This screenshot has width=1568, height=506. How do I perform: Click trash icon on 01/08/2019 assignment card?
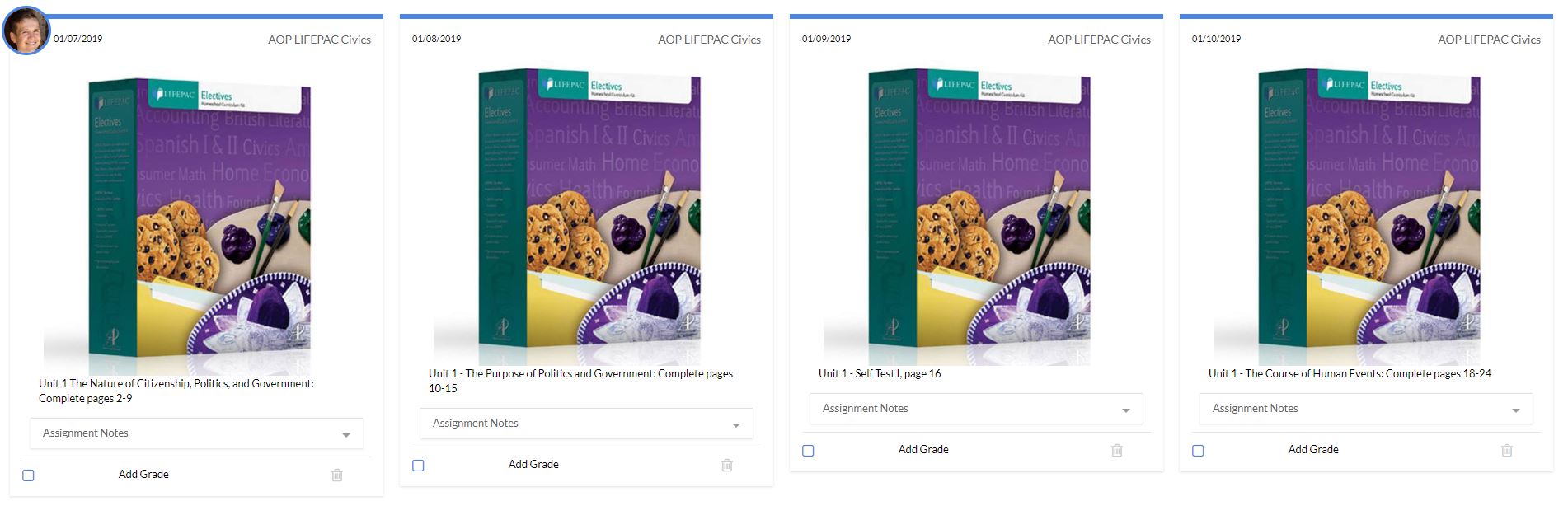pos(727,465)
